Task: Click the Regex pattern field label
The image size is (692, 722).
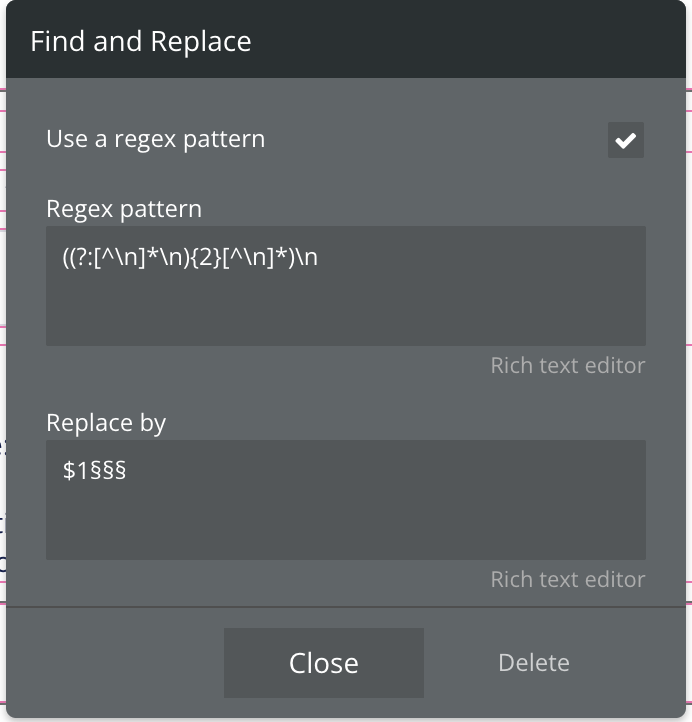Action: coord(124,210)
